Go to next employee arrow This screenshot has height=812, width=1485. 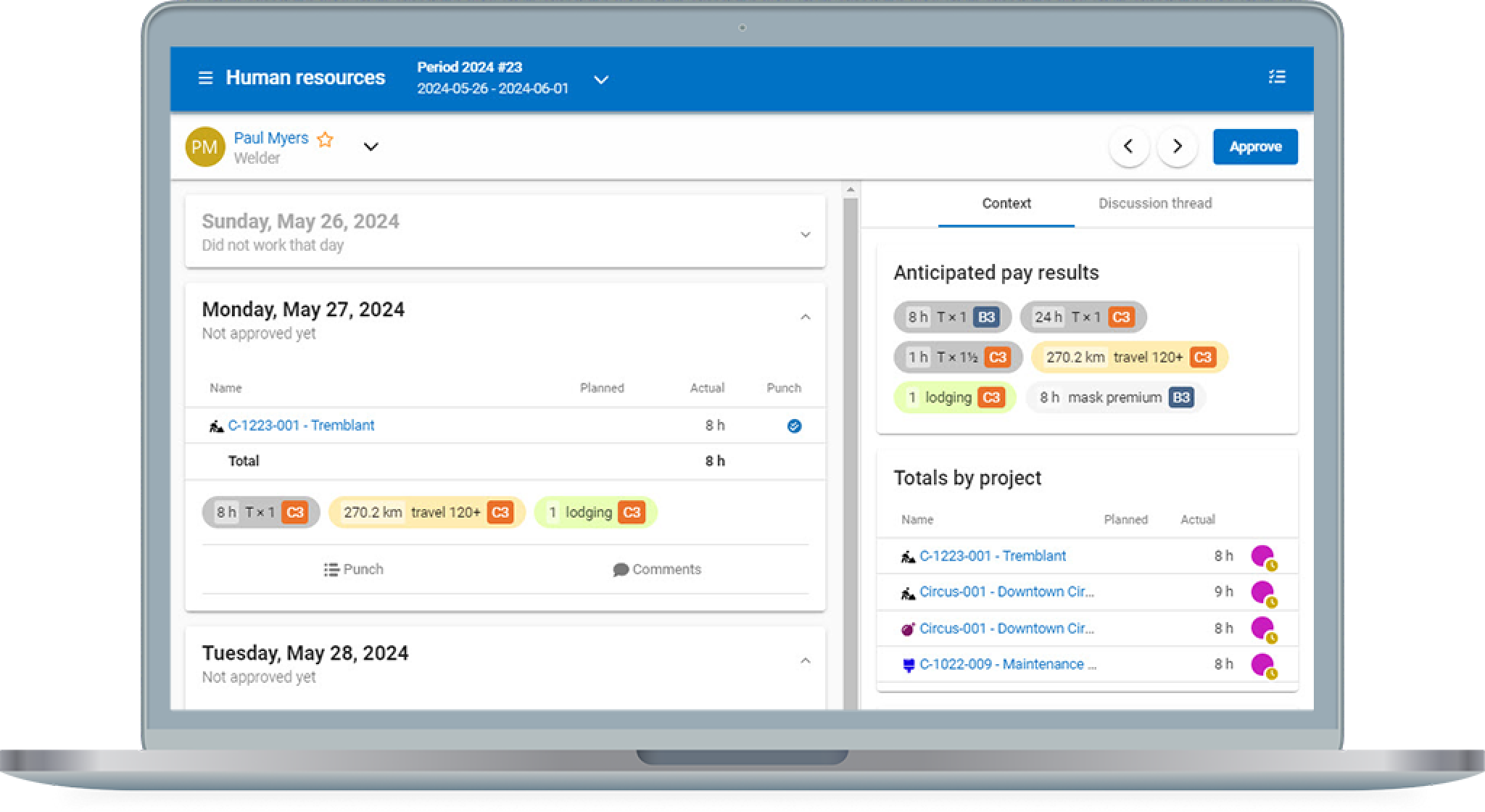(1177, 146)
